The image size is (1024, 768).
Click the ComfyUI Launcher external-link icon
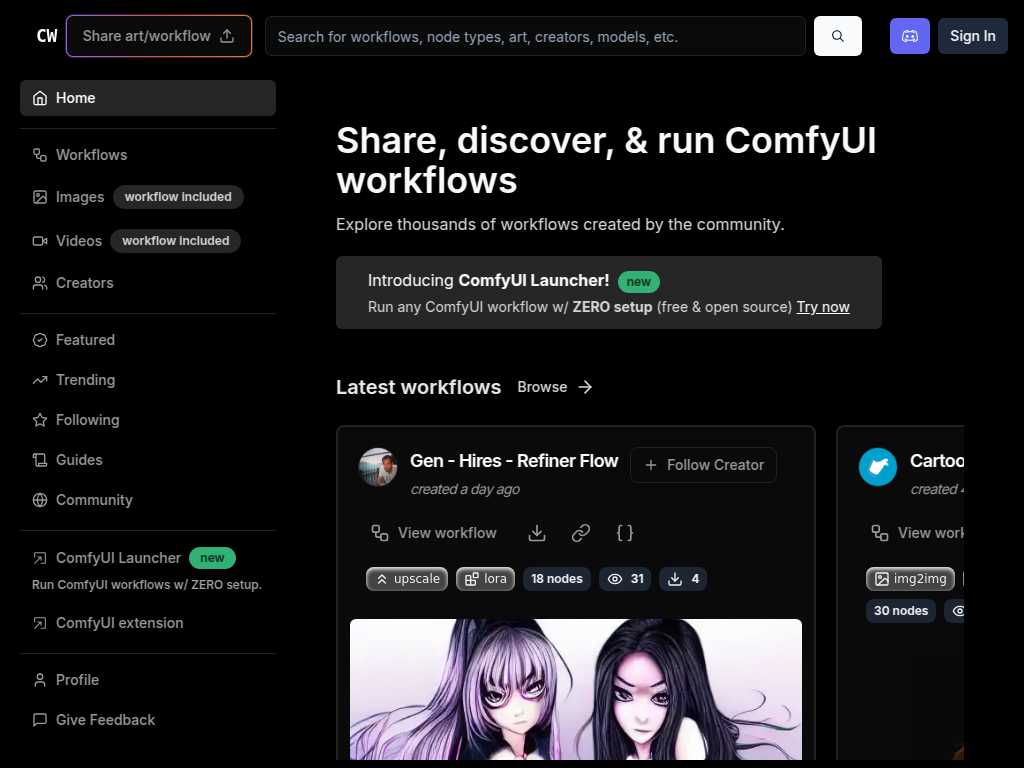point(40,558)
